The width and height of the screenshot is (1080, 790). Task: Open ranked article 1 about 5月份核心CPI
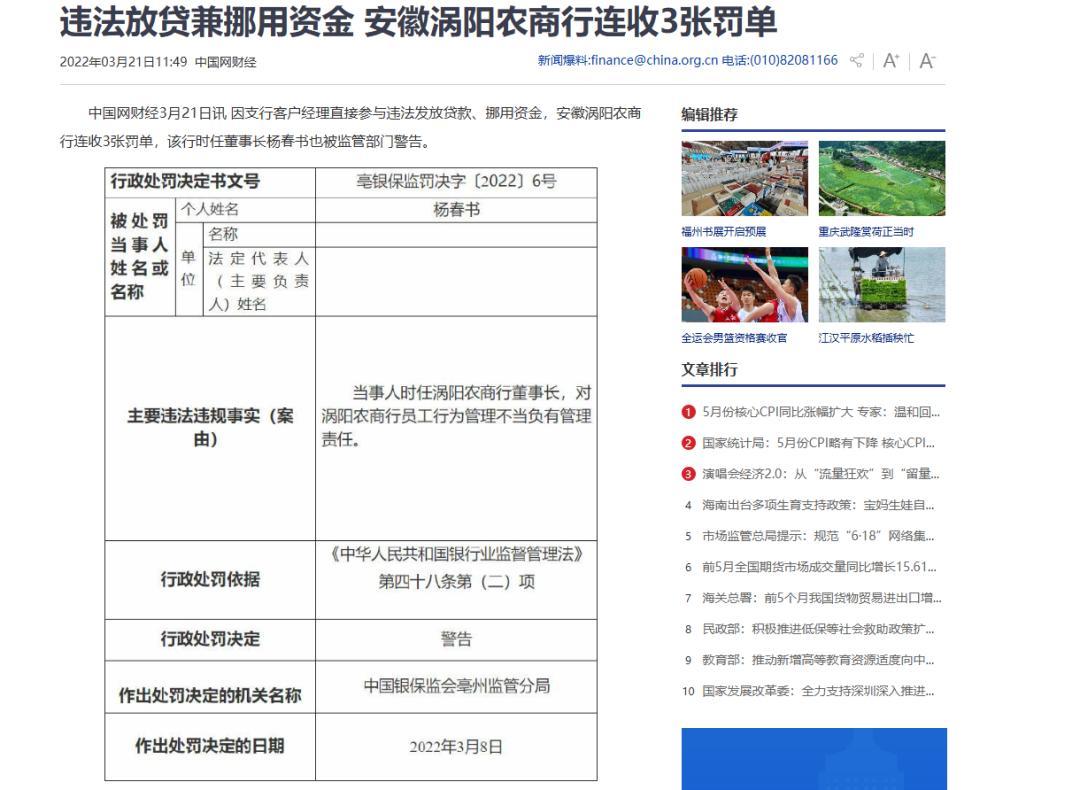pos(821,412)
